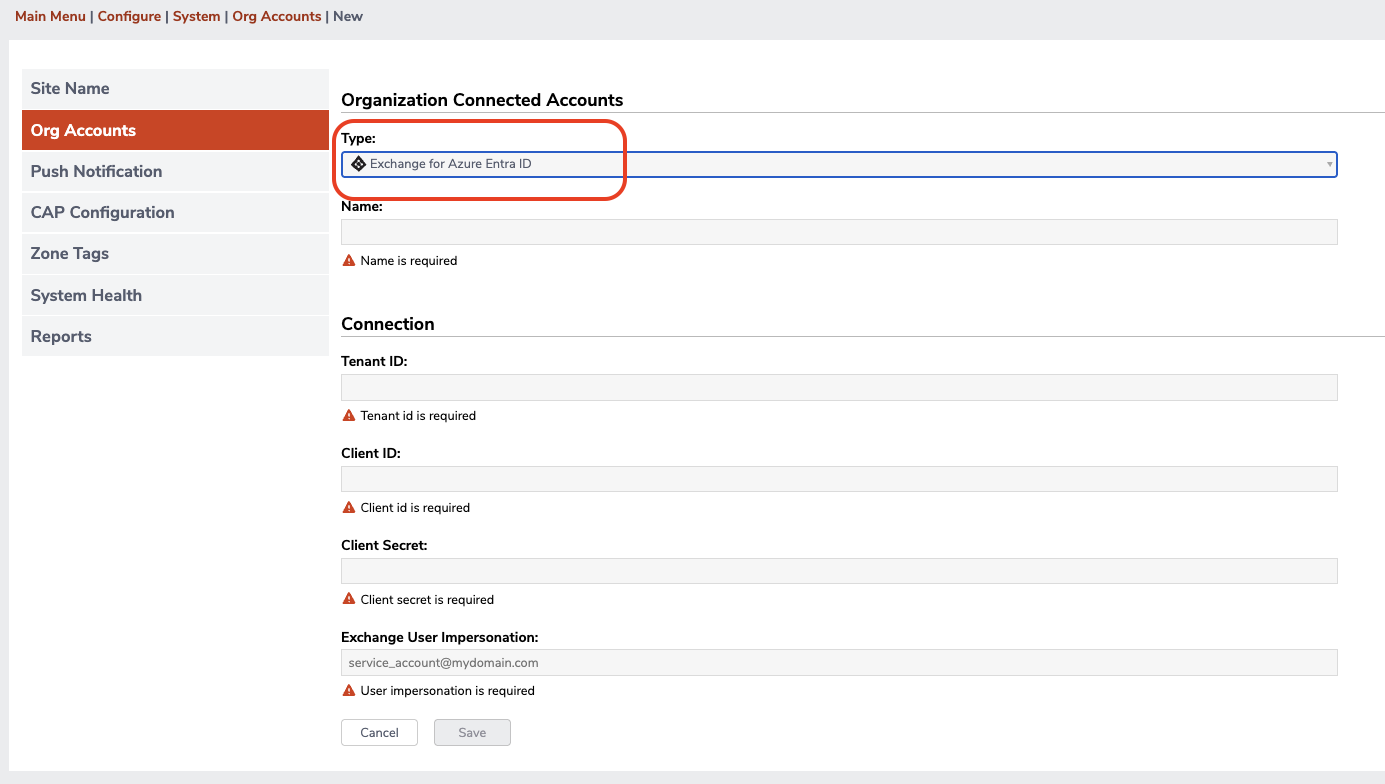
Task: Click the 'Tenant ID:' field label
Action: coord(374,361)
